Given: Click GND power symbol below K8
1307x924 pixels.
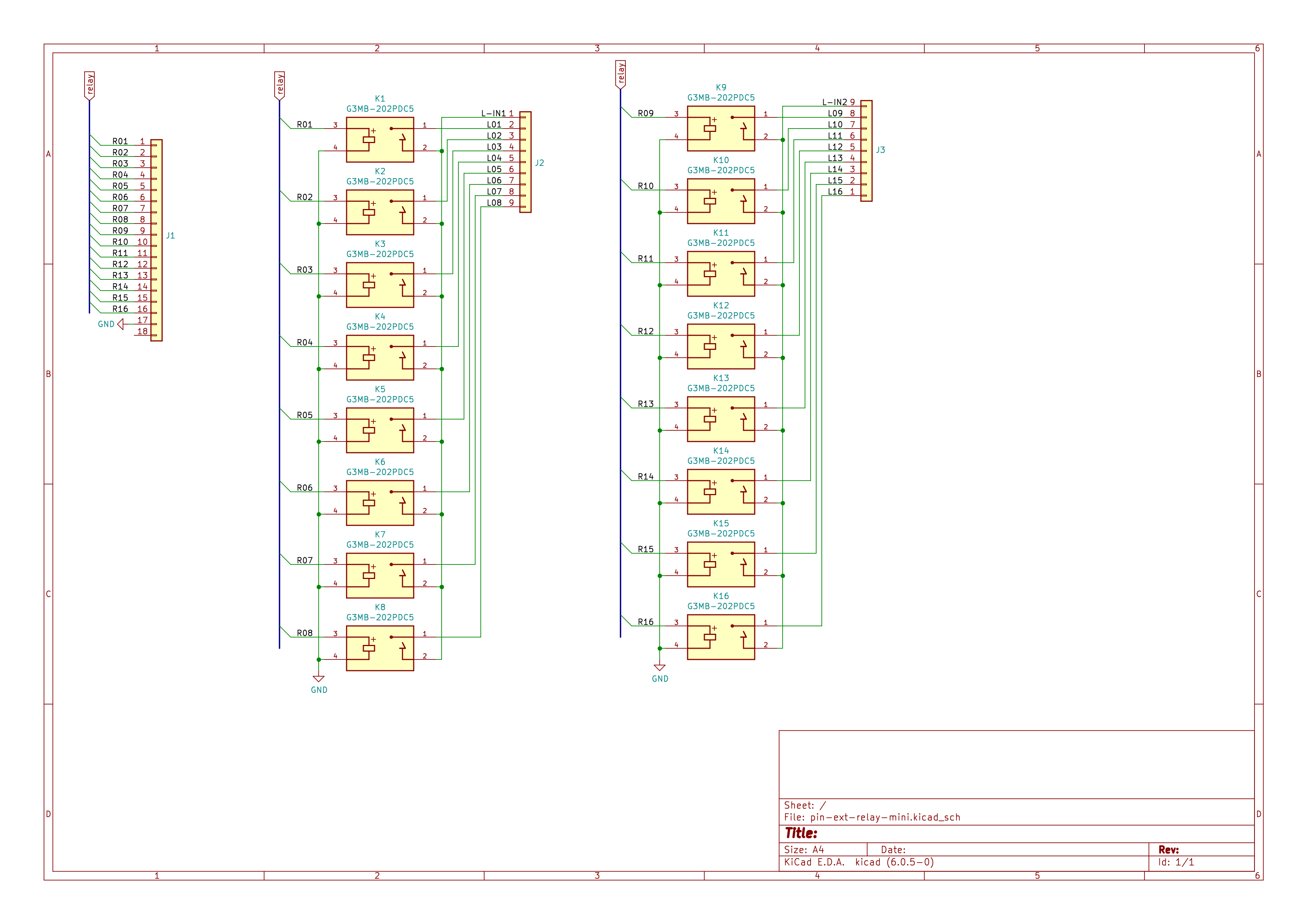Looking at the screenshot, I should (x=319, y=679).
